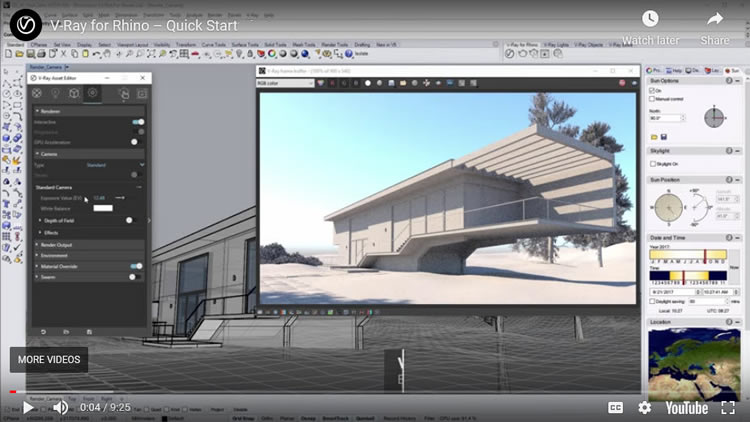Click the Undo arrow icon in Rhino toolbar

pyautogui.click(x=97, y=54)
